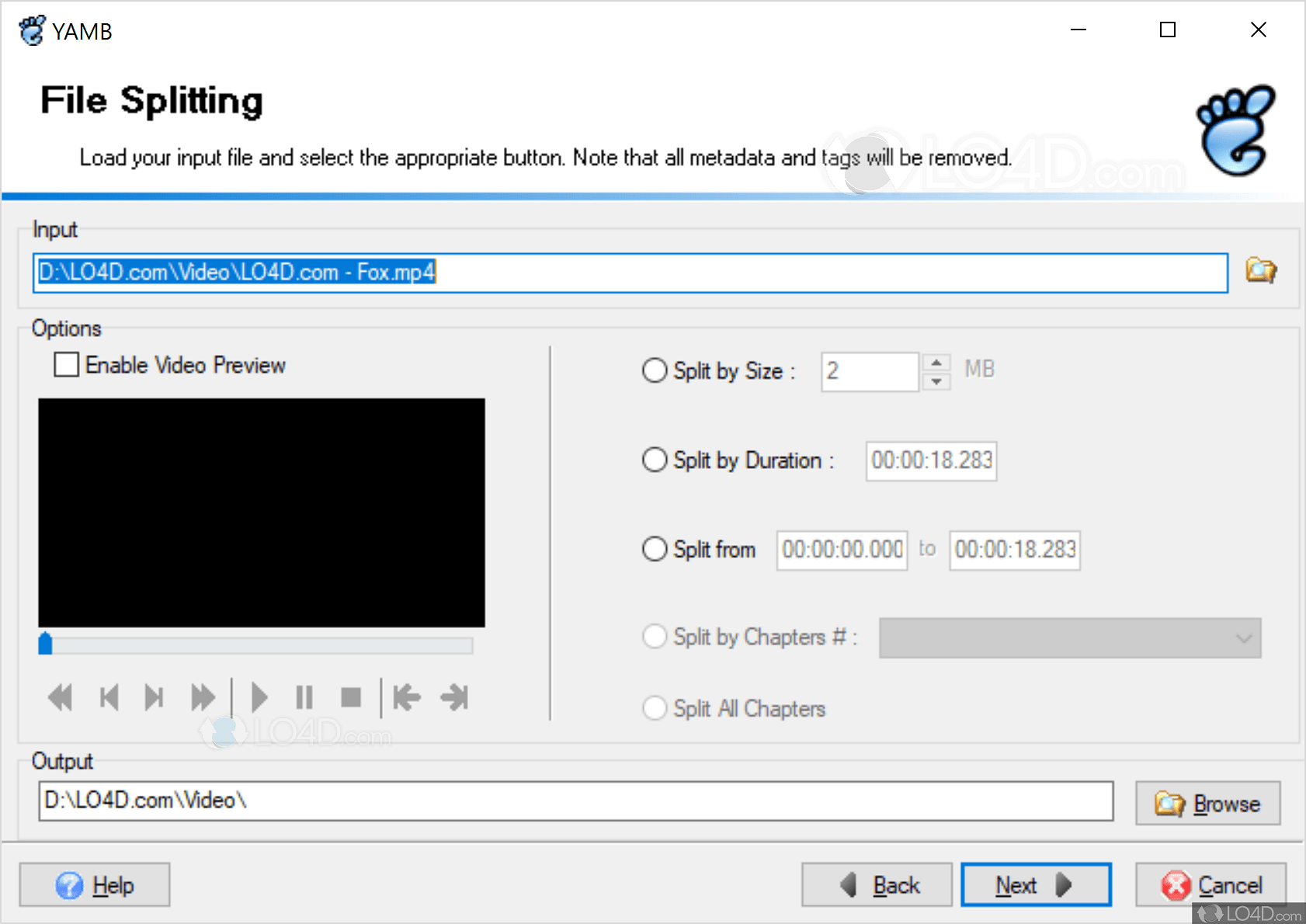The image size is (1306, 924).
Task: Select the Split by Size option
Action: tap(654, 370)
